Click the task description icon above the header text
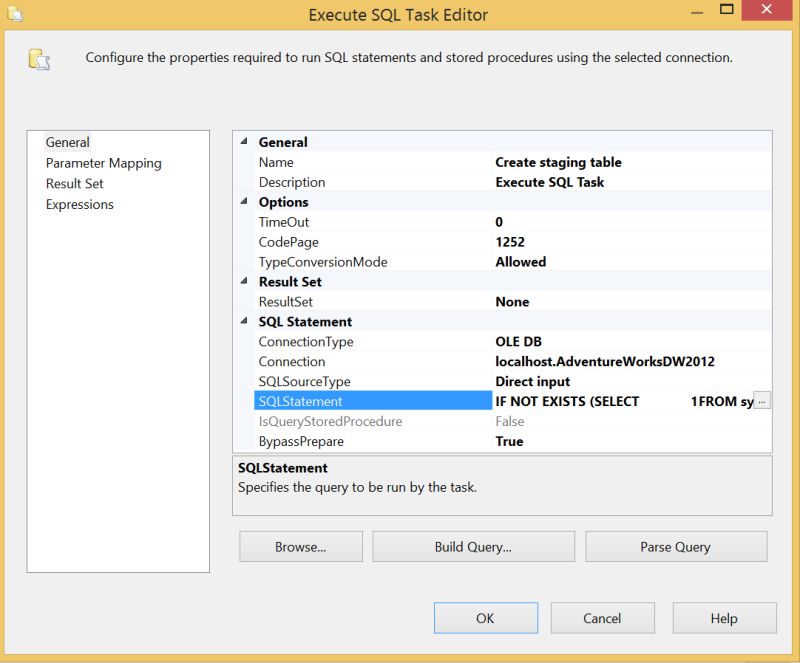Screen dimensions: 800x663 [40, 57]
